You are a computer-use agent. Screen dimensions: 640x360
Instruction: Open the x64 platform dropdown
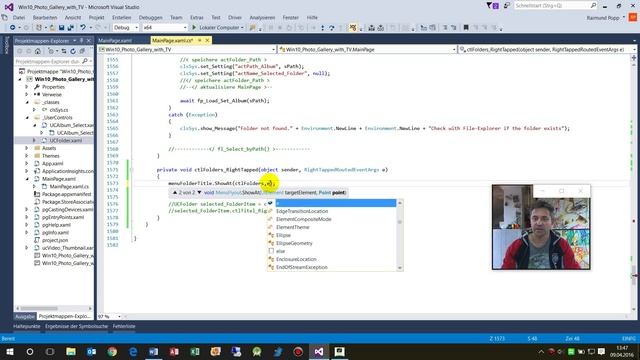(x=165, y=28)
